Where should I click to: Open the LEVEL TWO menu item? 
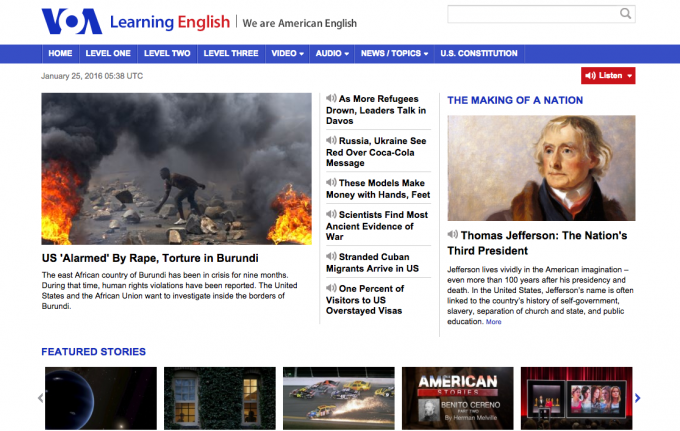click(x=167, y=53)
